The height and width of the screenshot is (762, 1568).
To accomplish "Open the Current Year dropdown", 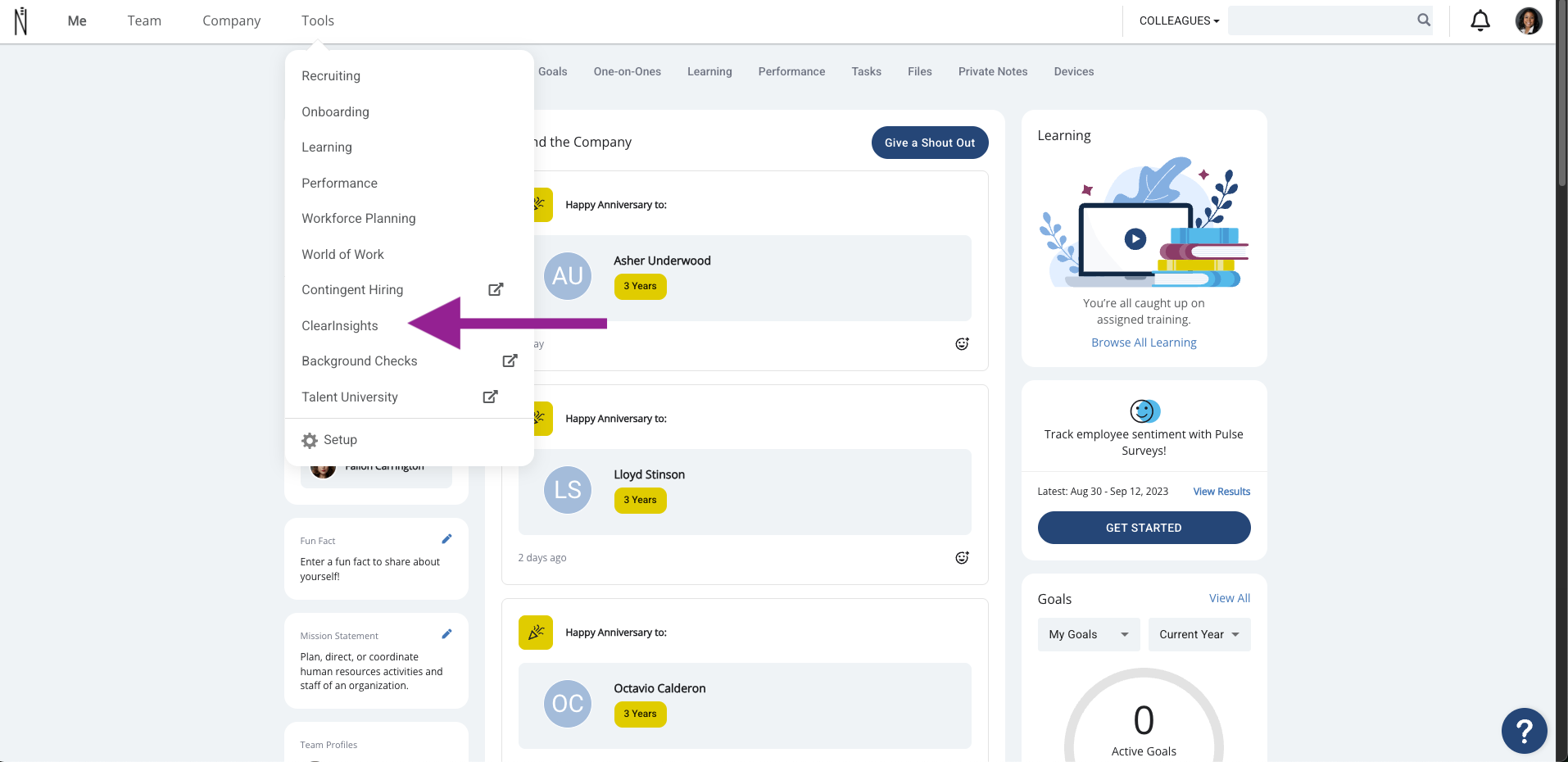I will pos(1199,635).
